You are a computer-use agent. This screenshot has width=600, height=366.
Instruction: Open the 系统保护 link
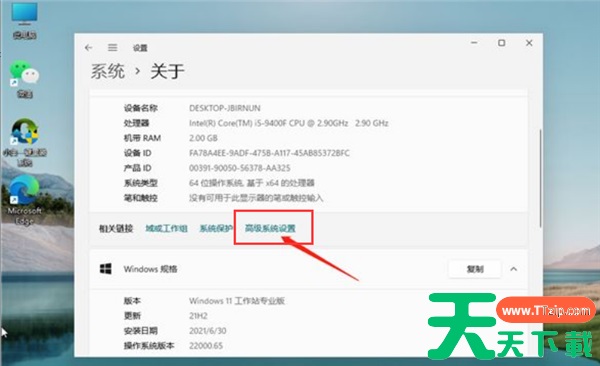[216, 229]
